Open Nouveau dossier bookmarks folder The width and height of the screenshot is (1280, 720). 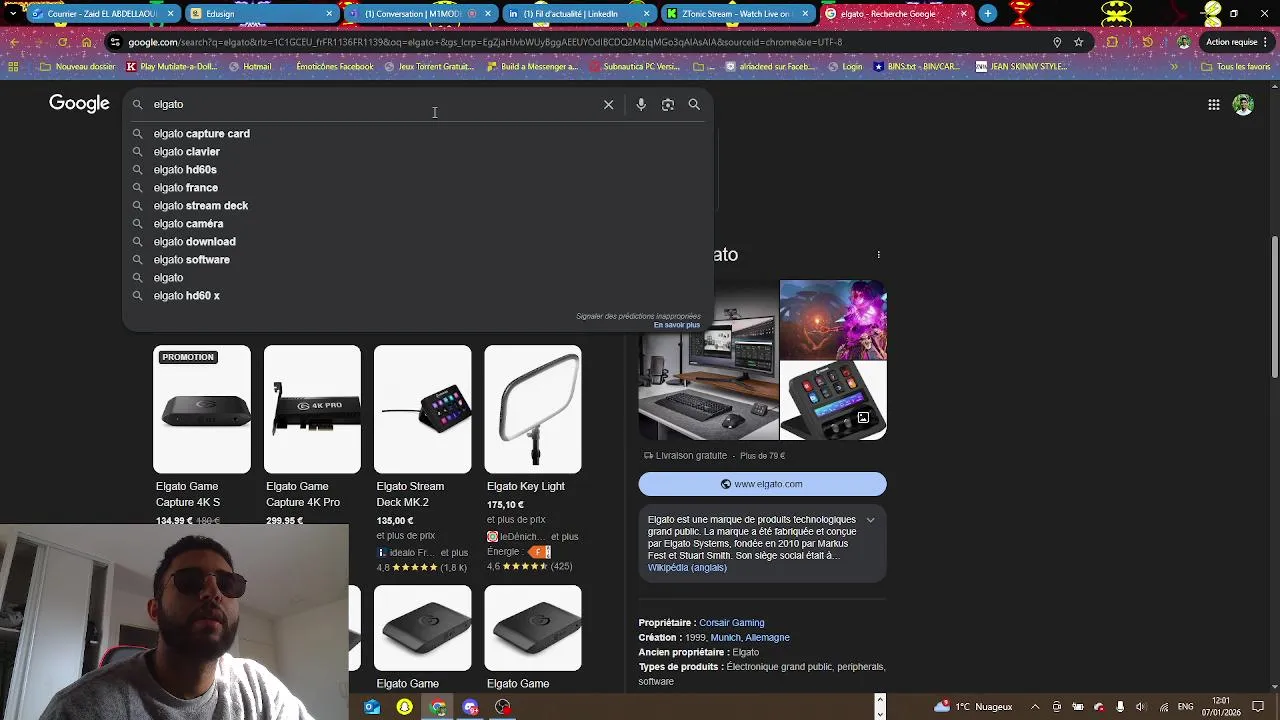(78, 67)
